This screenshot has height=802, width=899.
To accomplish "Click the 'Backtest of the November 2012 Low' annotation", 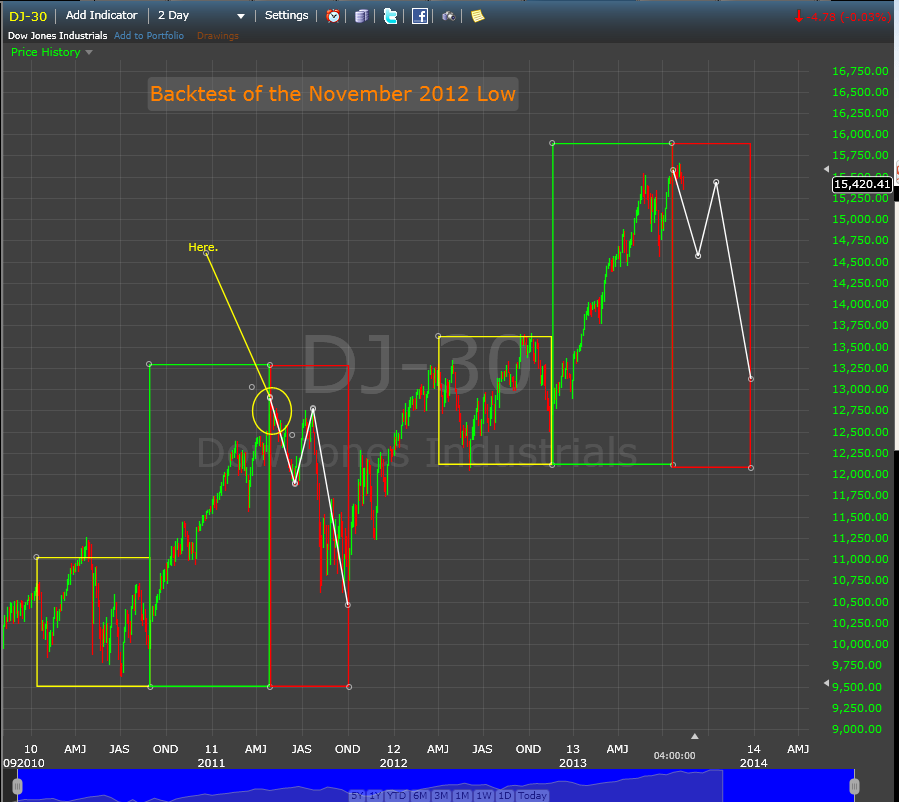I will coord(333,94).
